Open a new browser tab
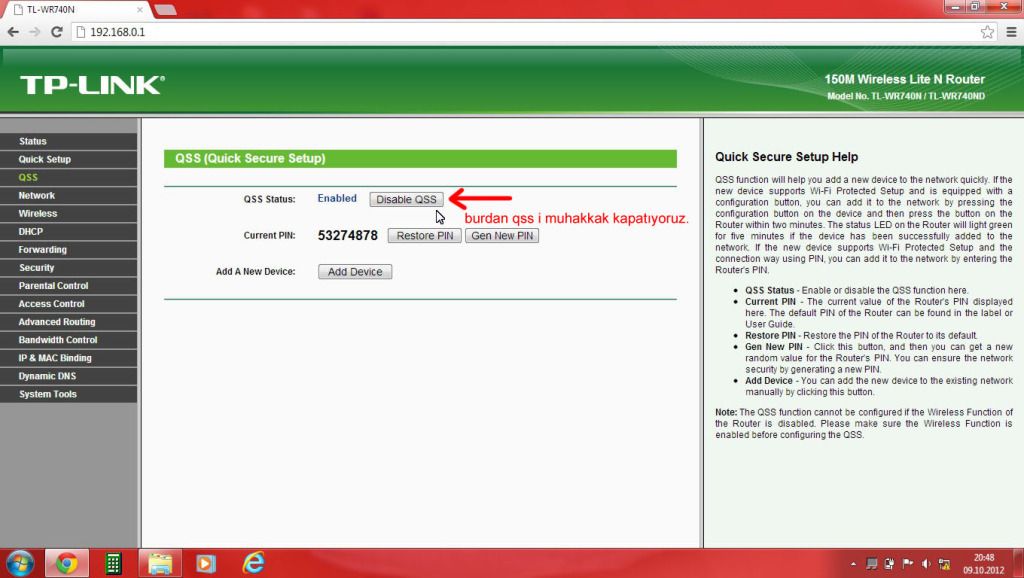This screenshot has height=578, width=1024. [165, 10]
